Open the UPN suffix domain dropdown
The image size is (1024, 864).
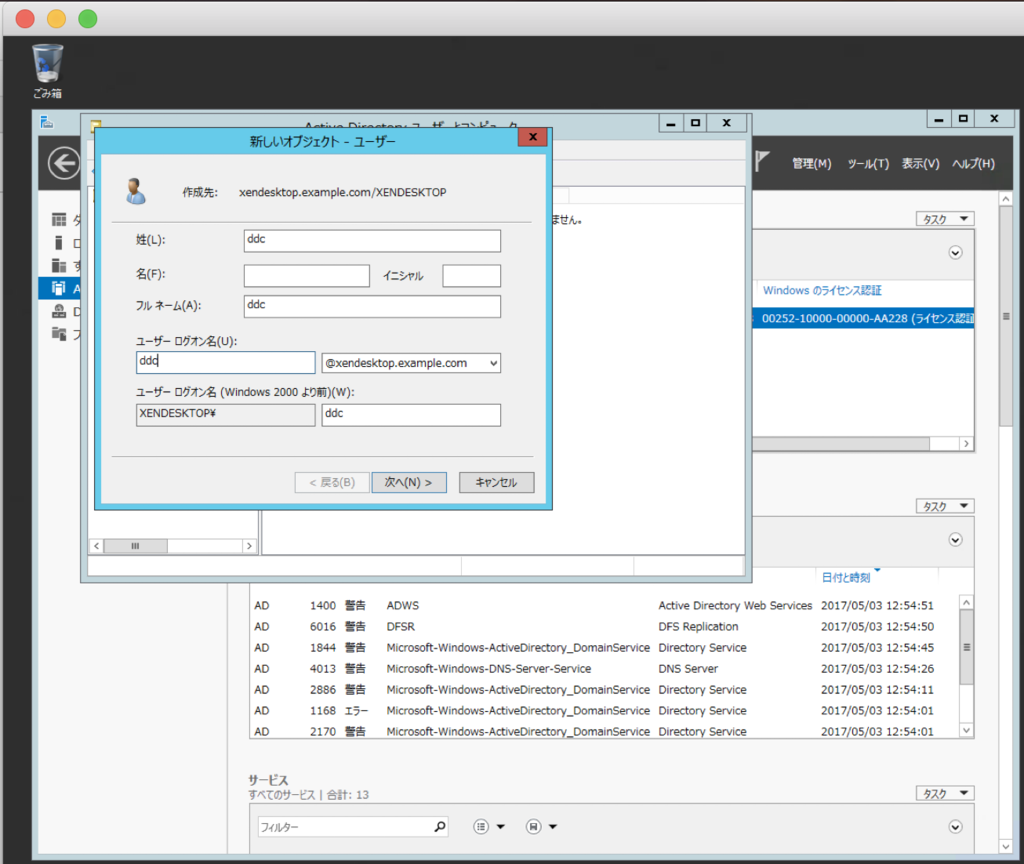[494, 363]
